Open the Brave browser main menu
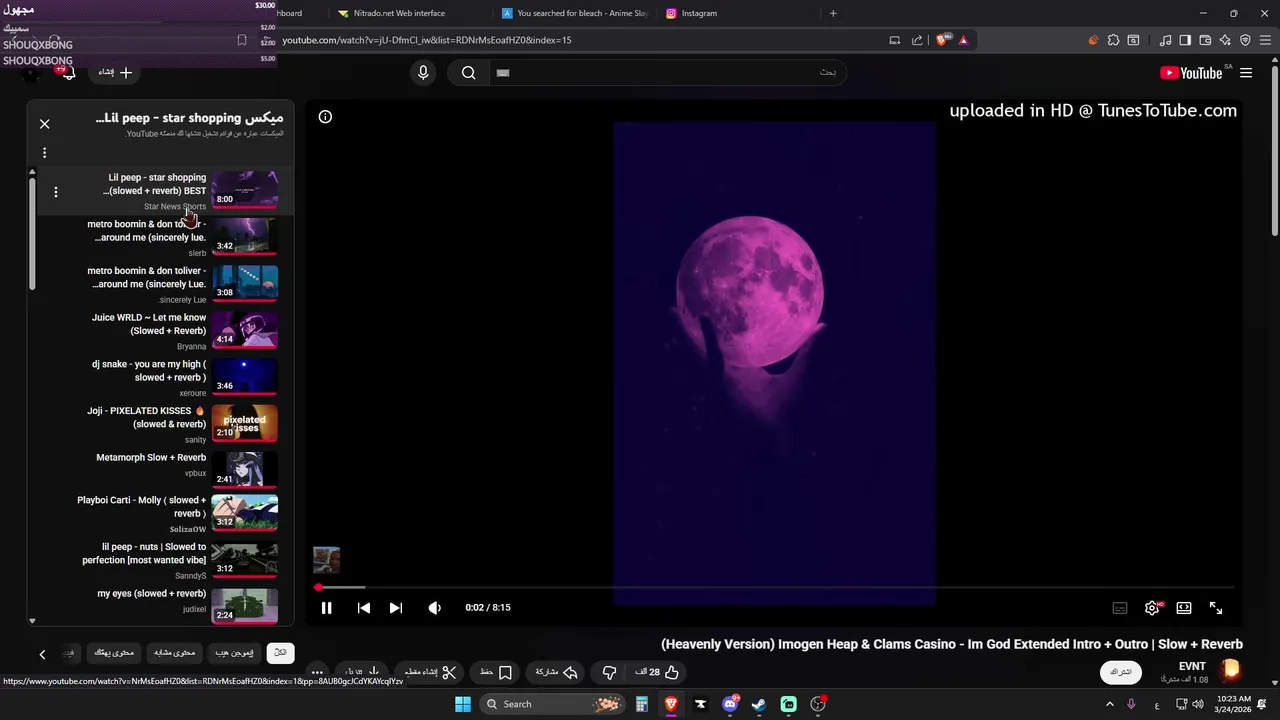Viewport: 1280px width, 720px height. (x=1265, y=40)
